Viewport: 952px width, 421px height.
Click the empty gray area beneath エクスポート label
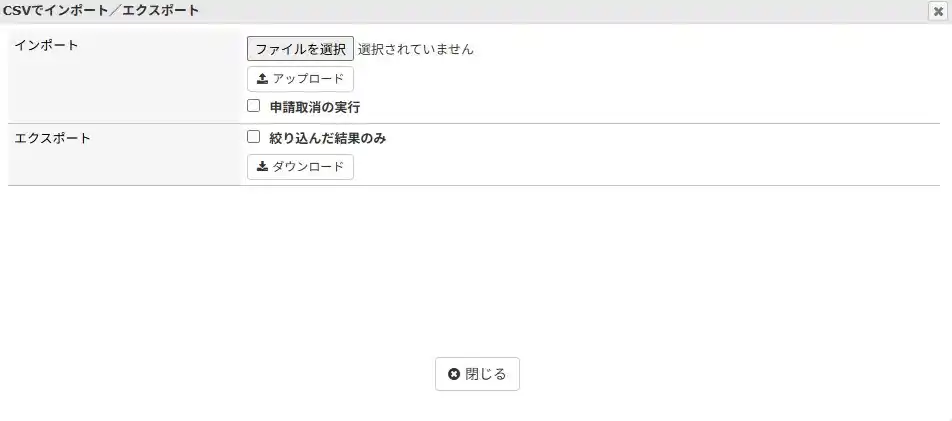(120, 168)
